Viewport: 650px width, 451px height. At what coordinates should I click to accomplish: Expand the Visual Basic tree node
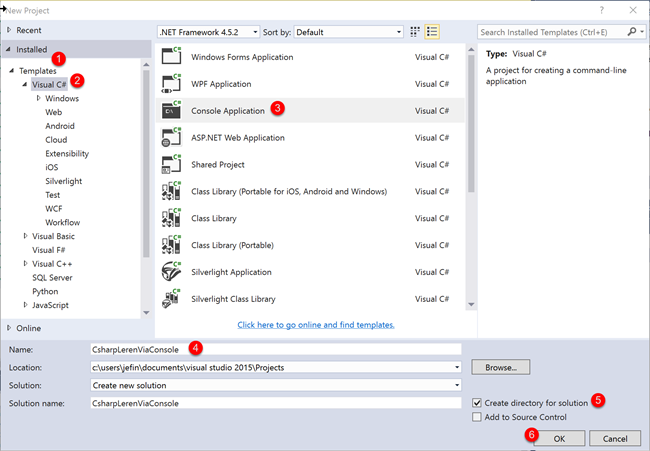25,236
